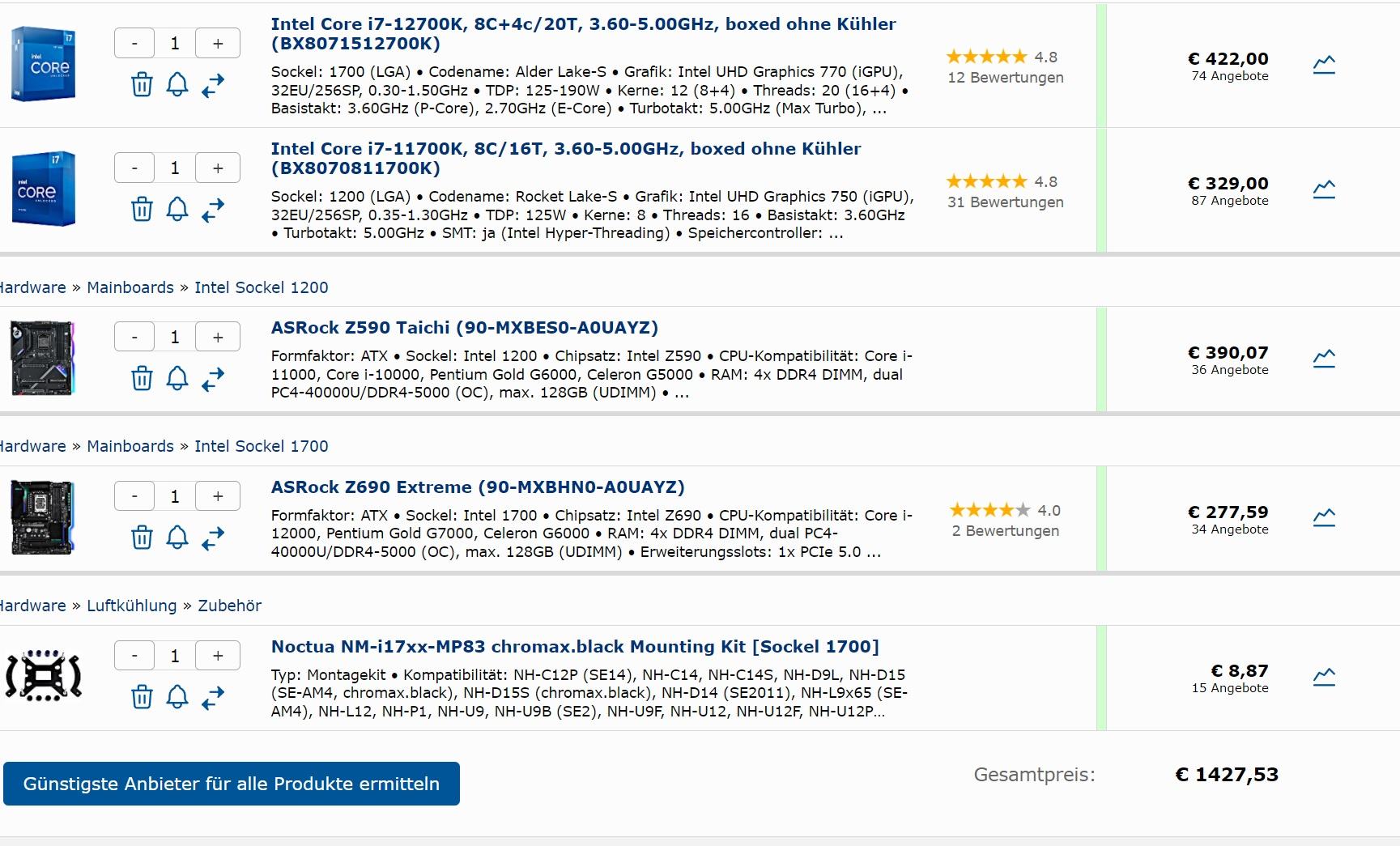The image size is (1400, 846).
Task: Click bell icon for ASRock Z690 Extreme
Action: (177, 538)
